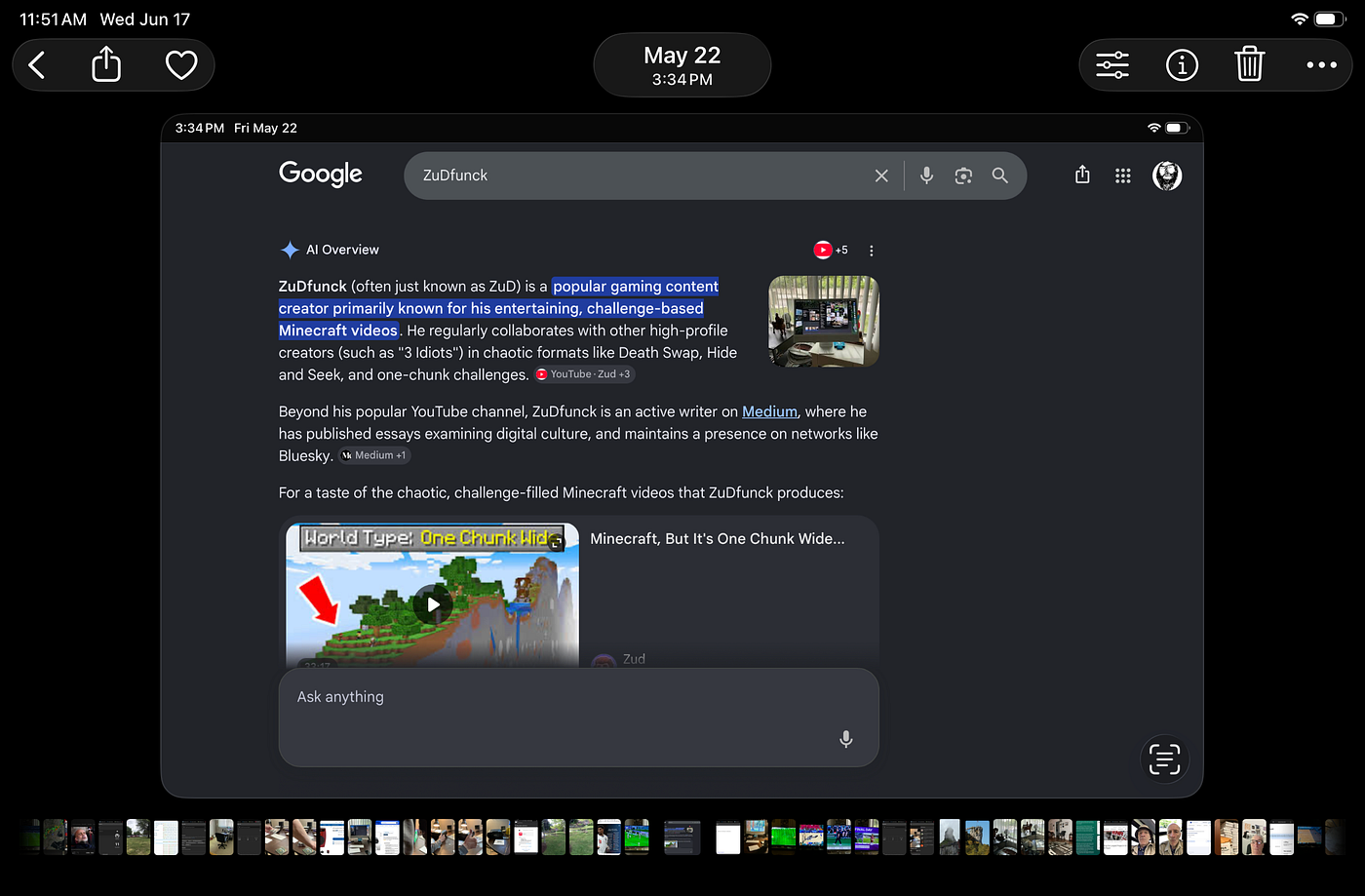Open Google Lens camera search
Image resolution: width=1365 pixels, height=896 pixels.
click(x=963, y=175)
